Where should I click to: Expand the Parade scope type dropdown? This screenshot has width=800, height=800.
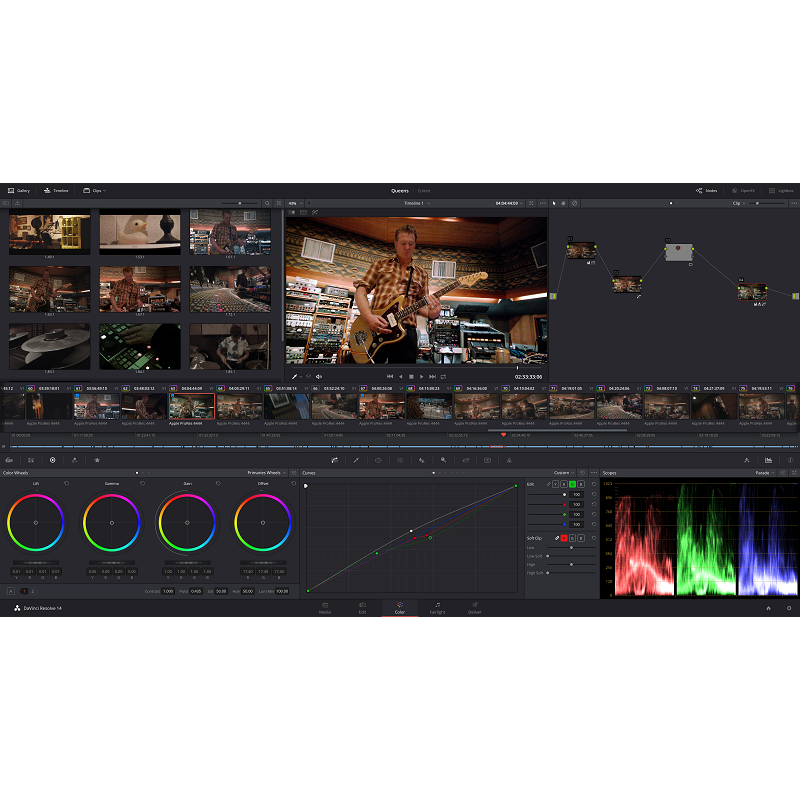coord(766,472)
